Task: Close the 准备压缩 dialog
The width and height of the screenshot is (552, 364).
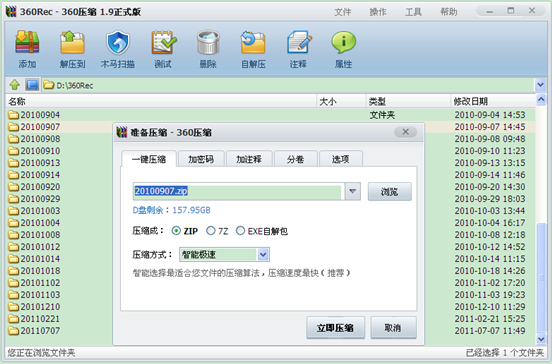Action: tap(406, 132)
